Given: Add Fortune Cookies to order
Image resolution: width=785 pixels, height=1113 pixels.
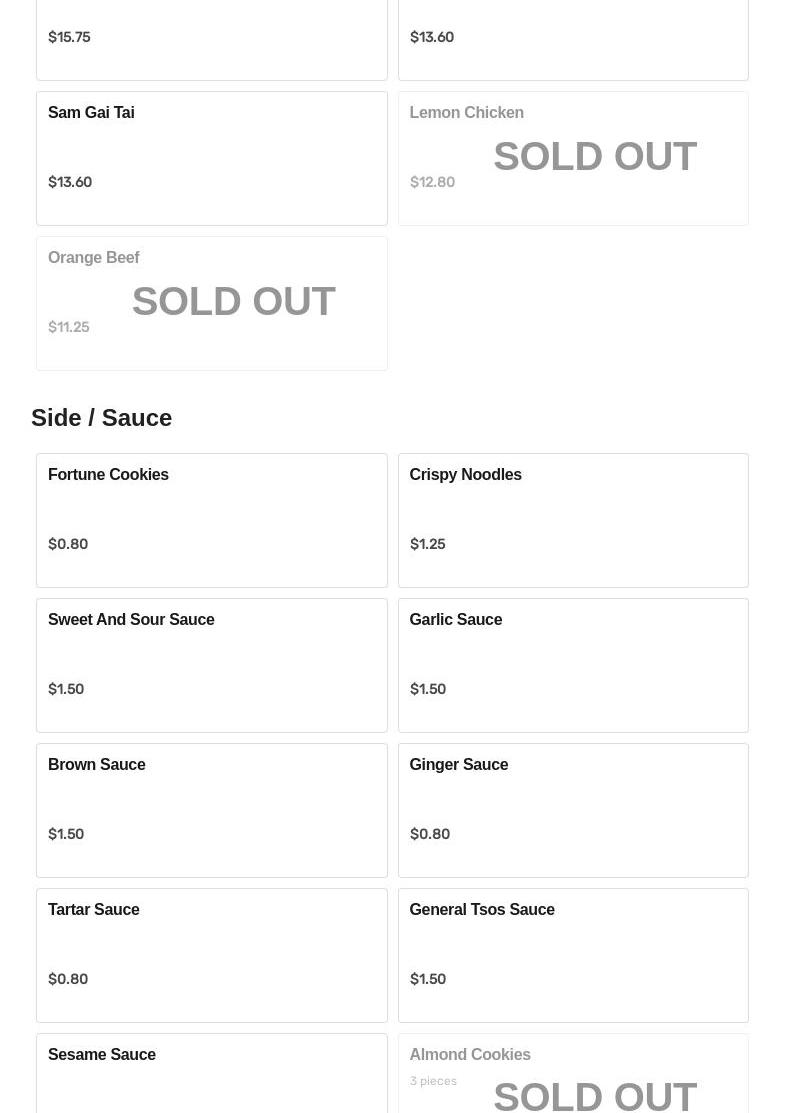Looking at the screenshot, I should point(211,520).
